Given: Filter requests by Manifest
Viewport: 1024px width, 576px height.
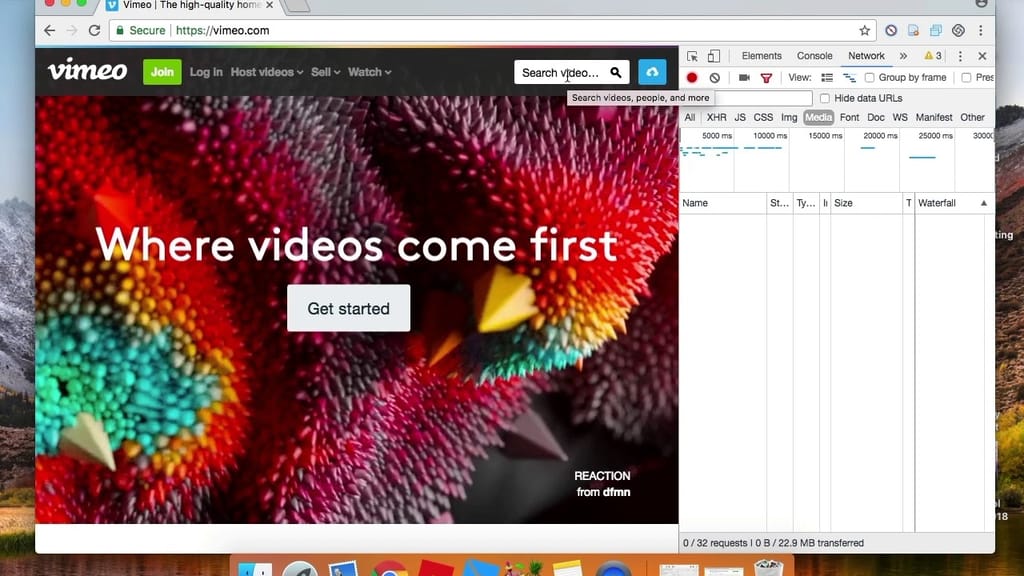Looking at the screenshot, I should [934, 118].
